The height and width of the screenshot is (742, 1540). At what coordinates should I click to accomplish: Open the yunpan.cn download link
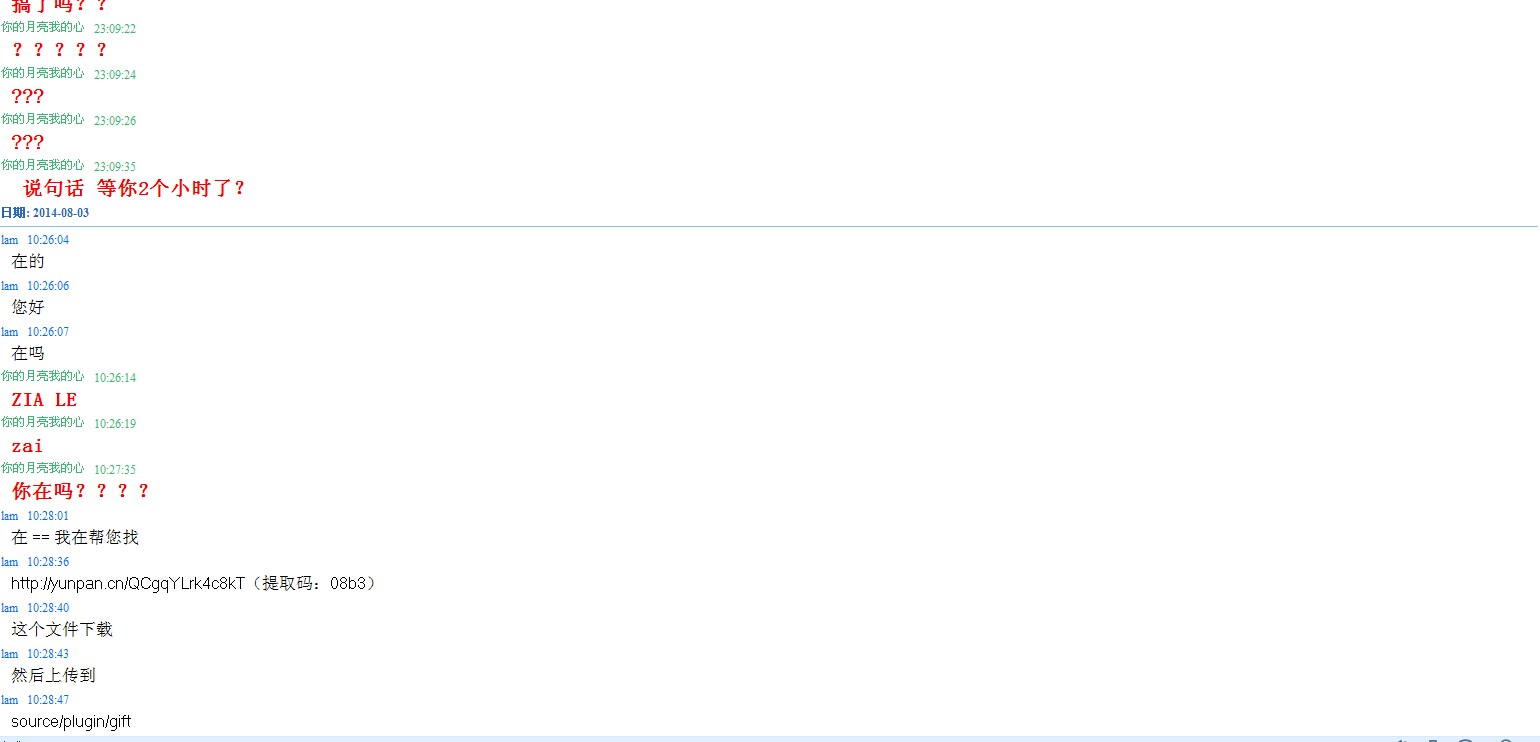pos(127,583)
